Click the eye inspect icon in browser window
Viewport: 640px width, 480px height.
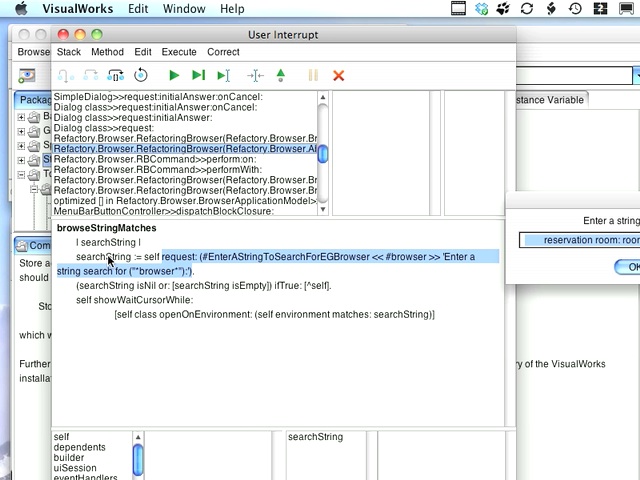click(x=27, y=76)
